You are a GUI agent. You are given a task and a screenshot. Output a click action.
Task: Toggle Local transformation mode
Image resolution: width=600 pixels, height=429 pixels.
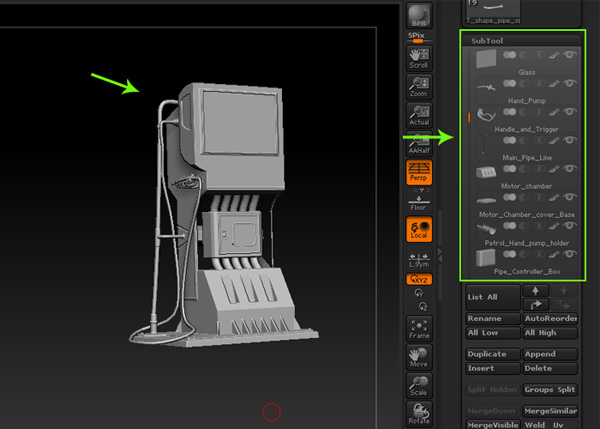click(x=418, y=230)
